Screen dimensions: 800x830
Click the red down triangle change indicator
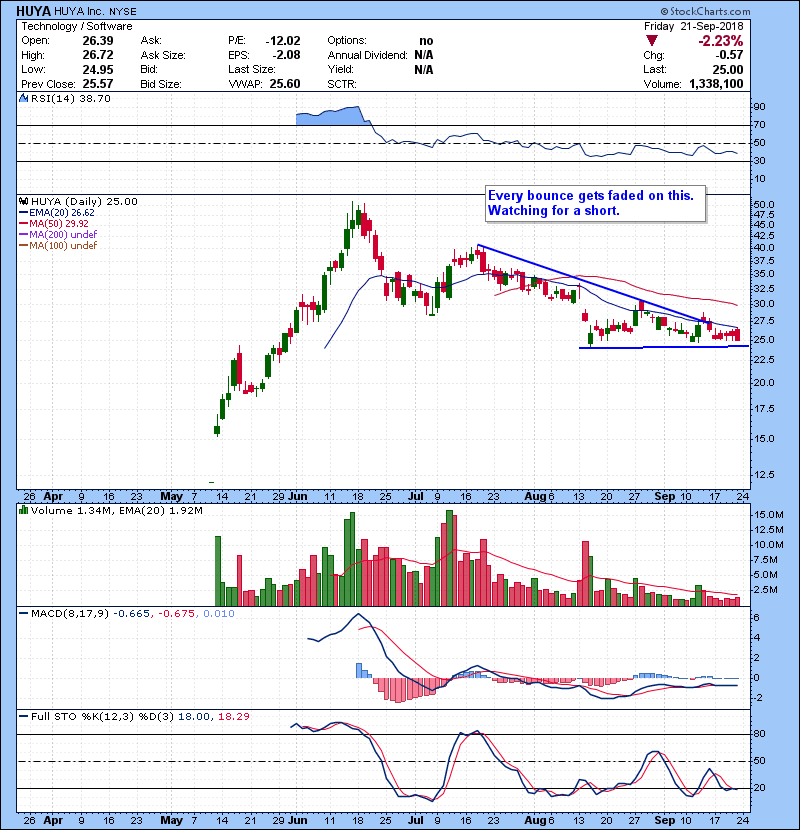[x=652, y=41]
